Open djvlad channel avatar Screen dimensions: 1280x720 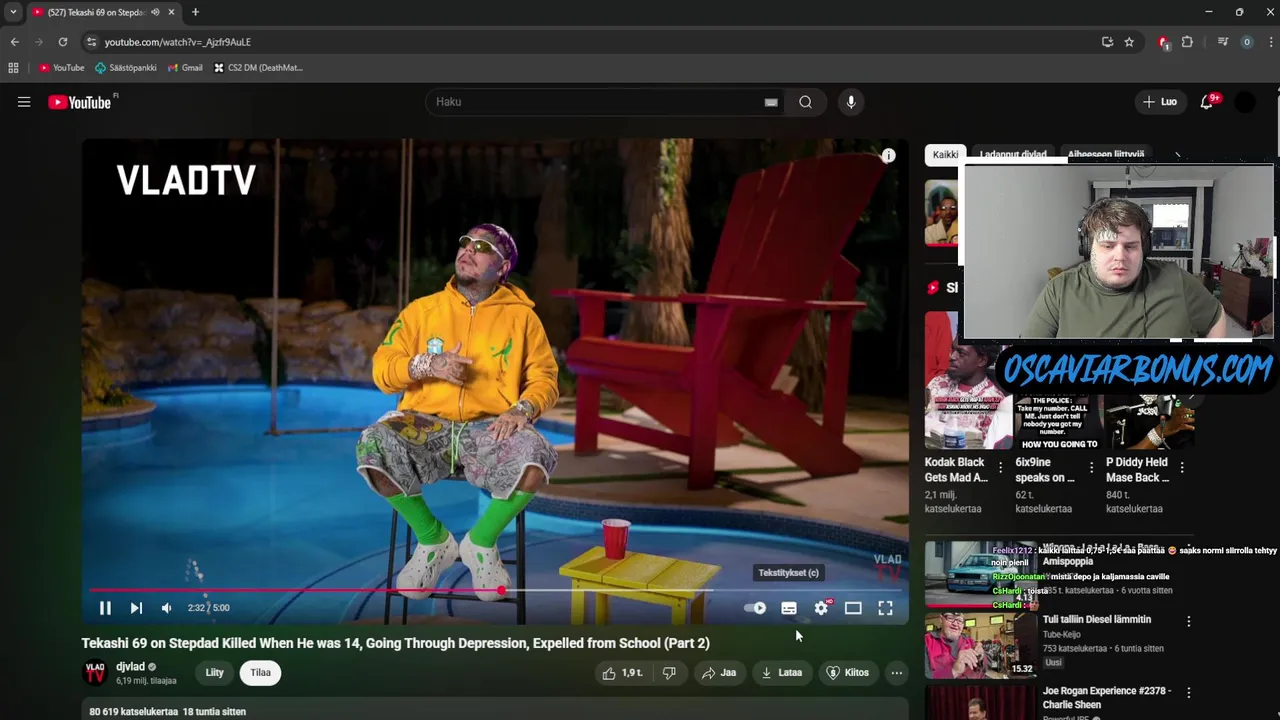(95, 673)
